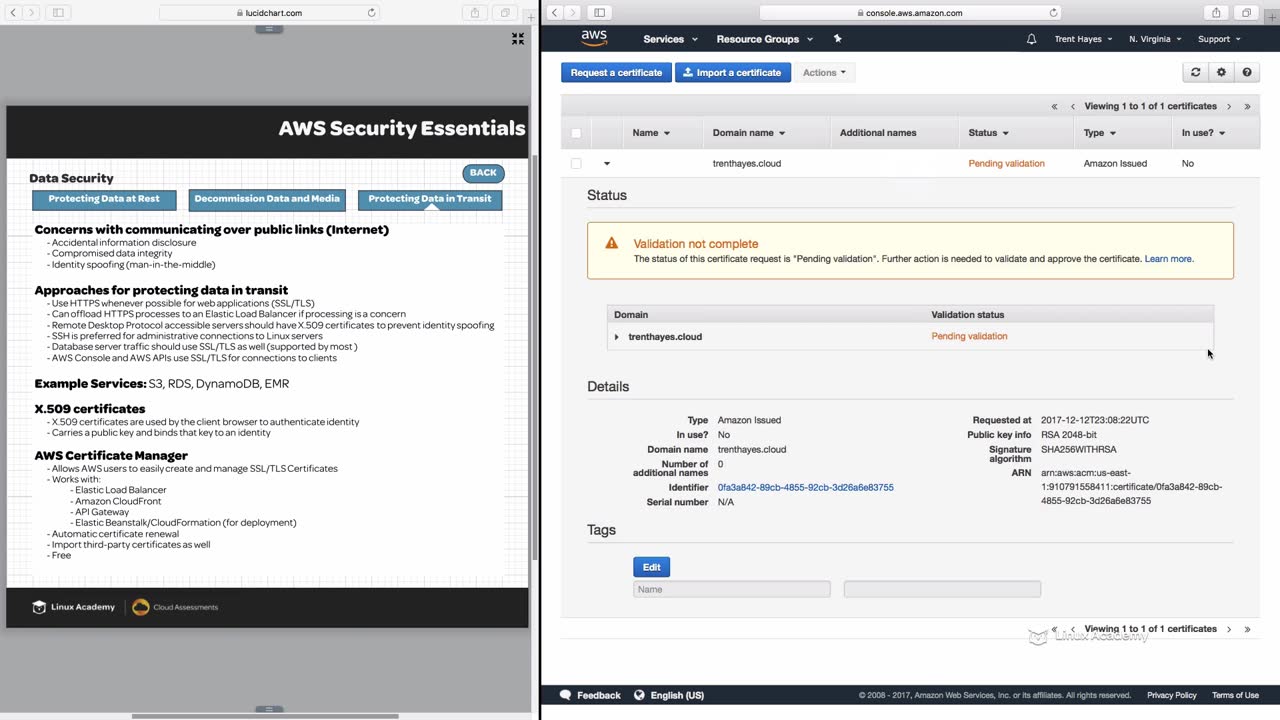Screen dimensions: 1280x720
Task: Select the Protecting Data in Transit tab
Action: (x=430, y=199)
